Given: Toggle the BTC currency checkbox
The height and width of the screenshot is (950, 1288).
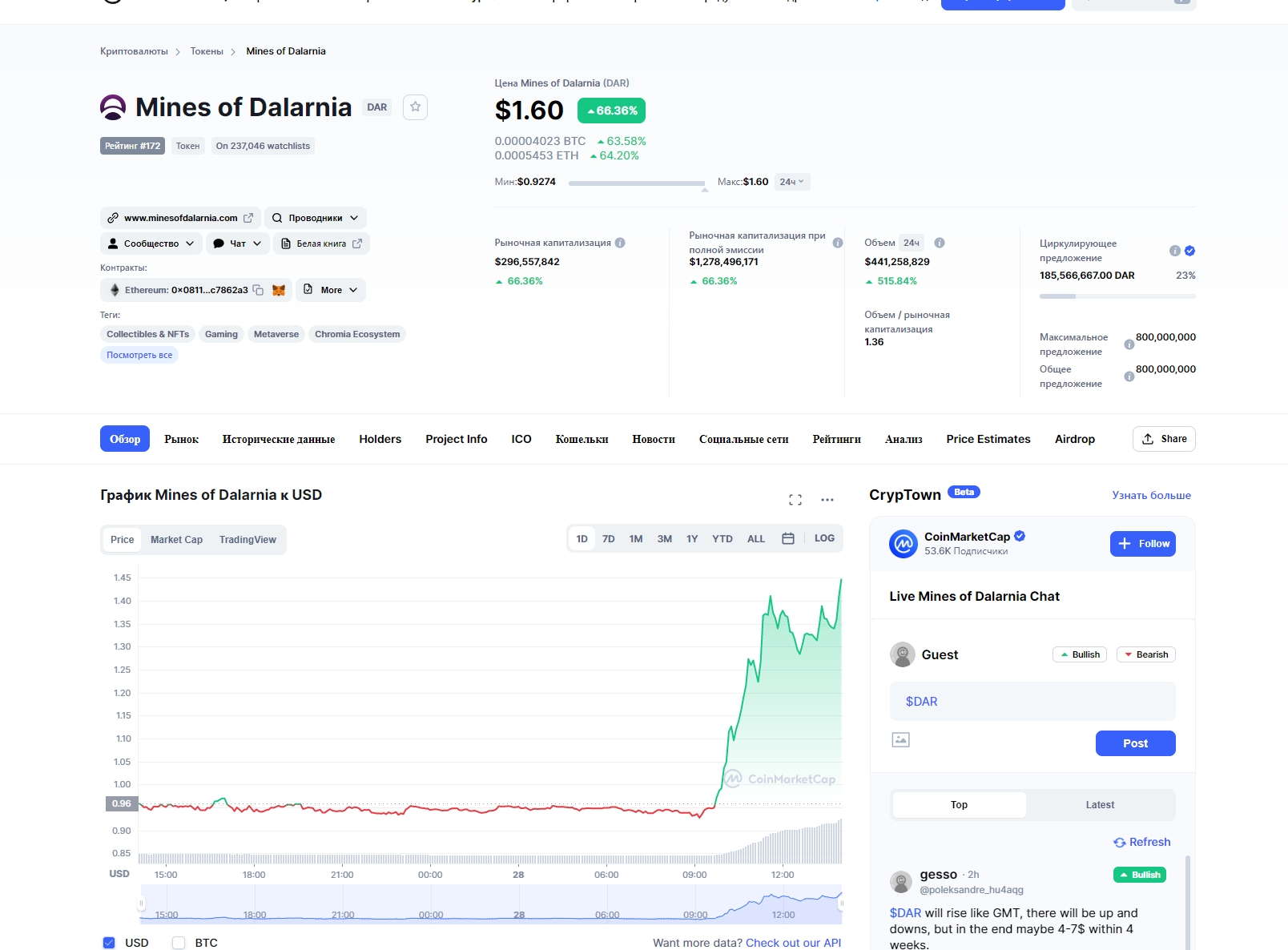Looking at the screenshot, I should (x=179, y=943).
